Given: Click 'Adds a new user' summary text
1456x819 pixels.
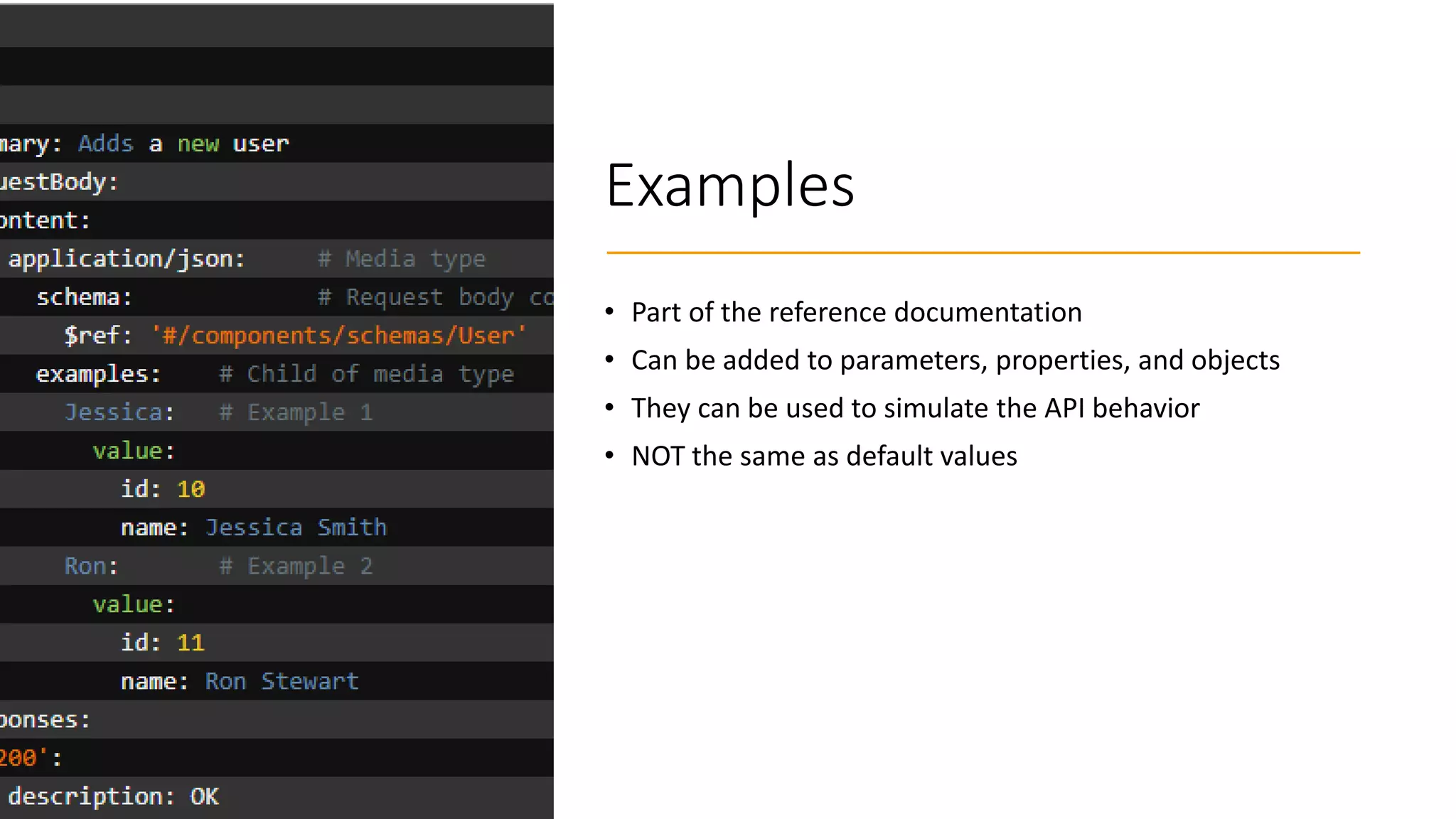Looking at the screenshot, I should click(183, 144).
